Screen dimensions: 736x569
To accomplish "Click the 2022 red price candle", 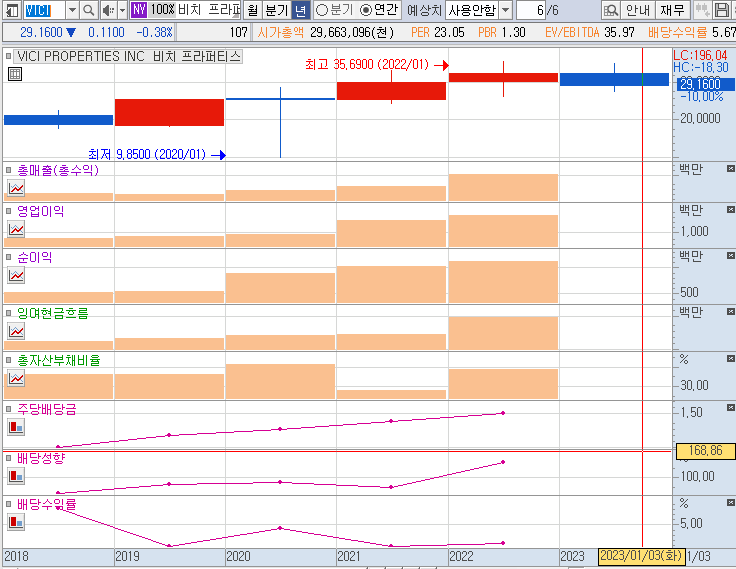I will click(x=503, y=78).
